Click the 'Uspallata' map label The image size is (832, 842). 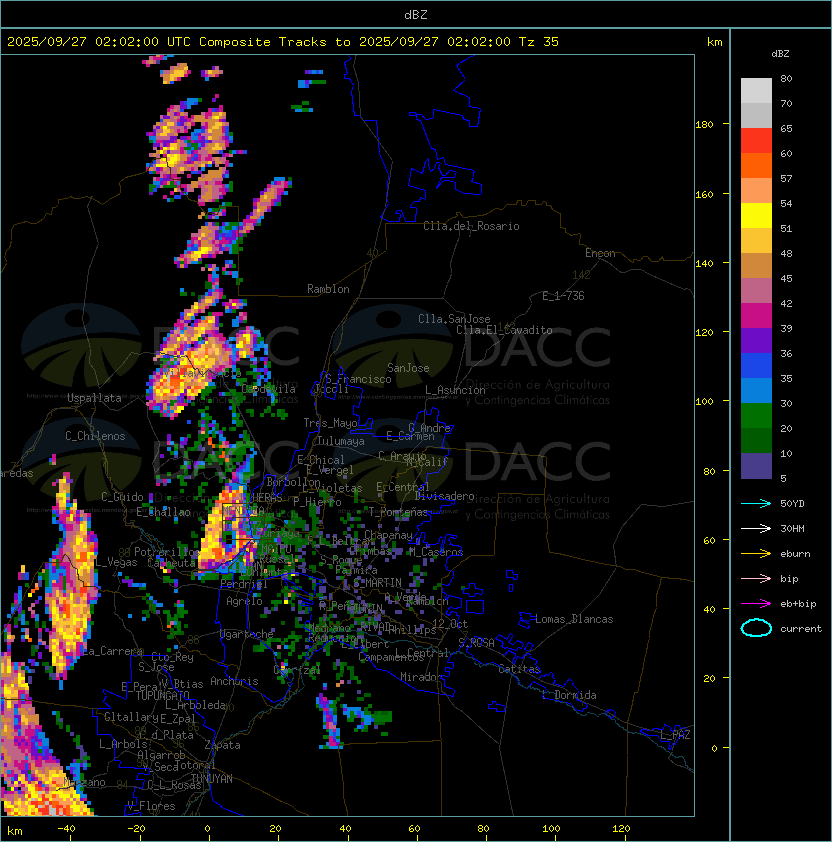95,398
